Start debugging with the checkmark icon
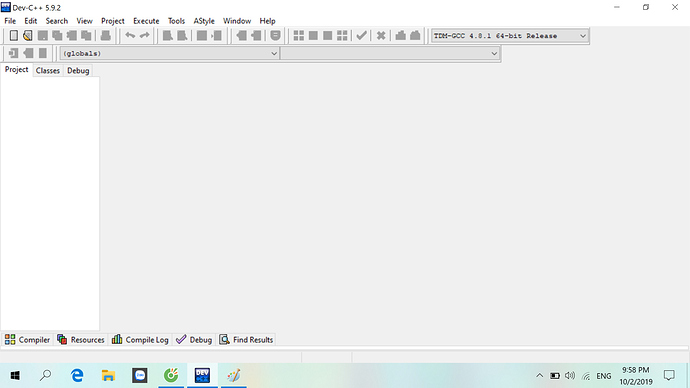This screenshot has width=690, height=388. point(361,36)
